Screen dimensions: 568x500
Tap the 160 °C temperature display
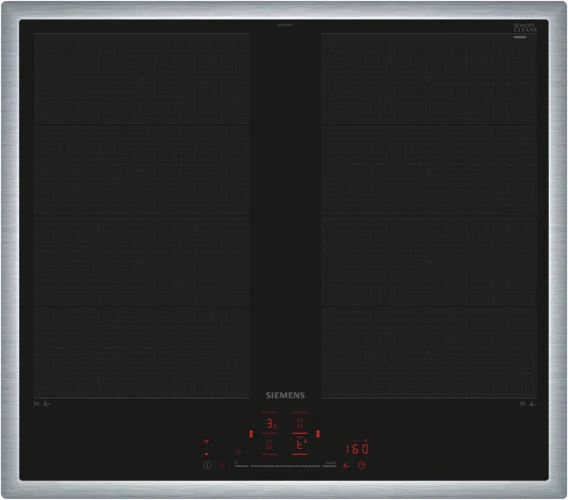(x=357, y=449)
